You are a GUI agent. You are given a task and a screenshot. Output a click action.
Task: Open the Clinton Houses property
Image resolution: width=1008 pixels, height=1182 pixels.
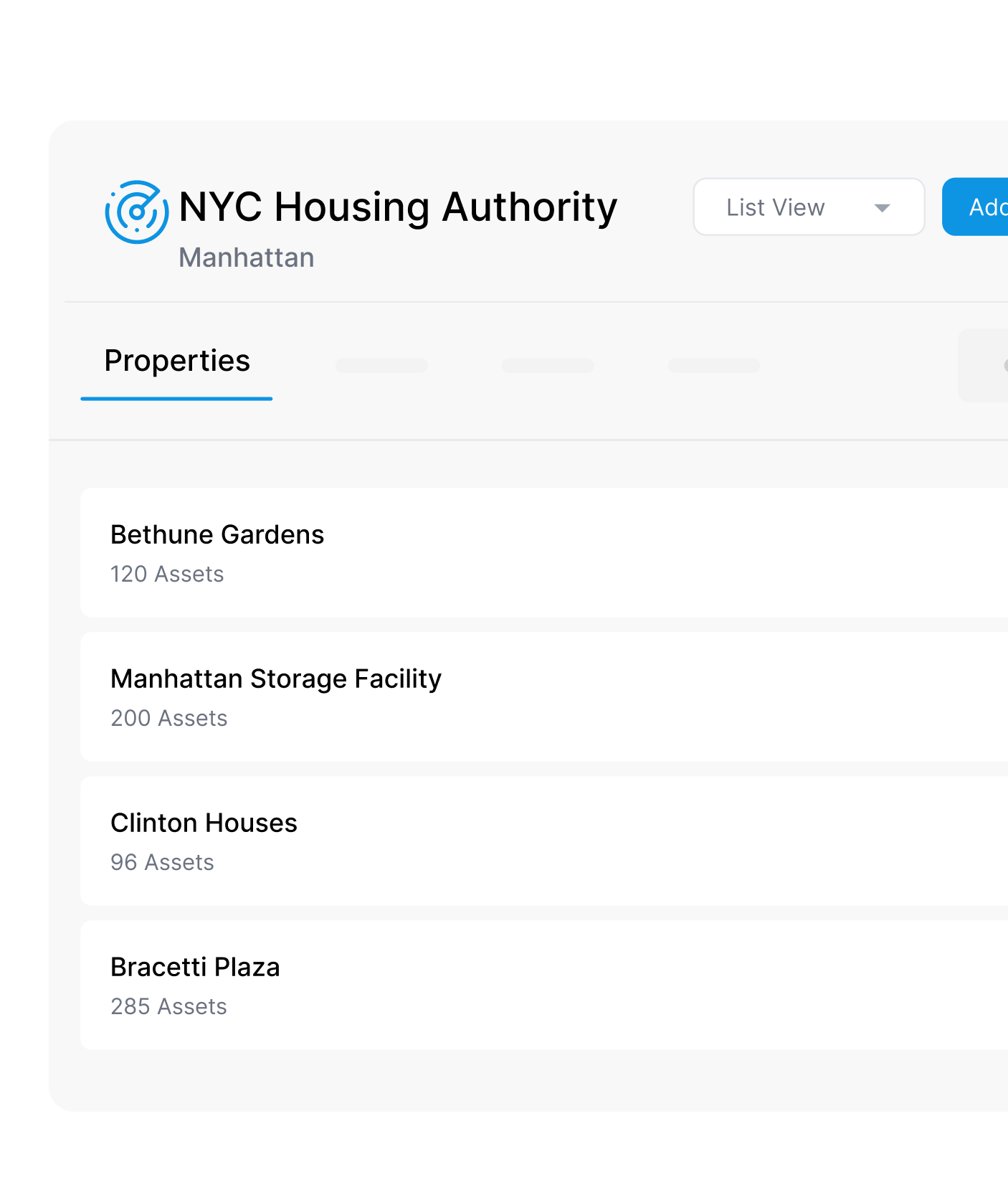coord(544,841)
